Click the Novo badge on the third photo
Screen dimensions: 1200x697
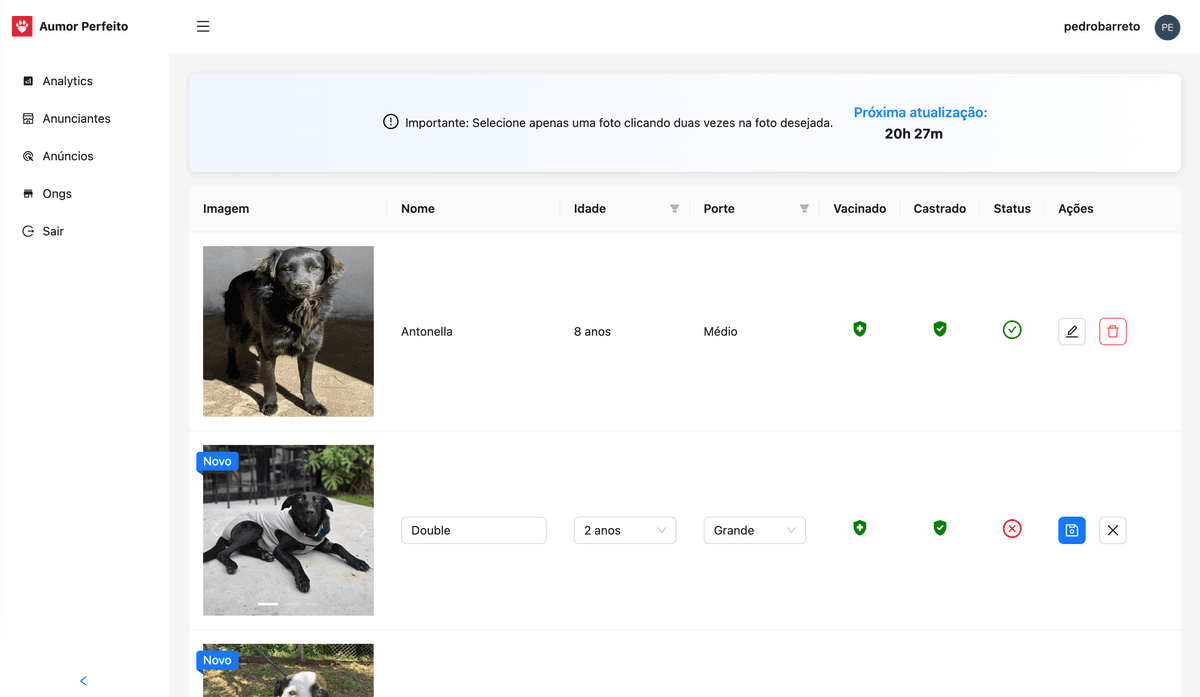point(217,660)
